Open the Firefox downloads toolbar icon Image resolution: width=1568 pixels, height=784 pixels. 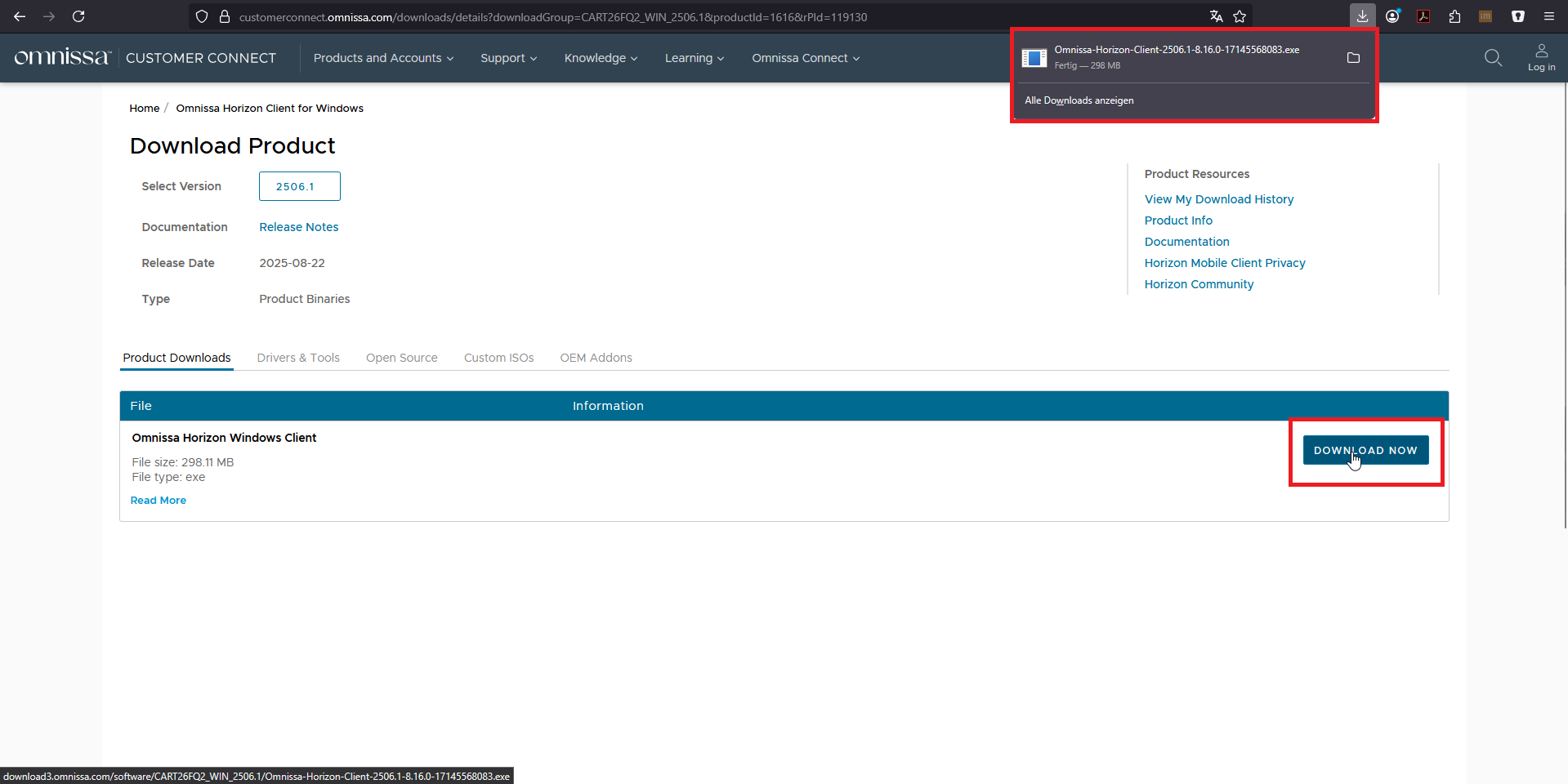1362,16
